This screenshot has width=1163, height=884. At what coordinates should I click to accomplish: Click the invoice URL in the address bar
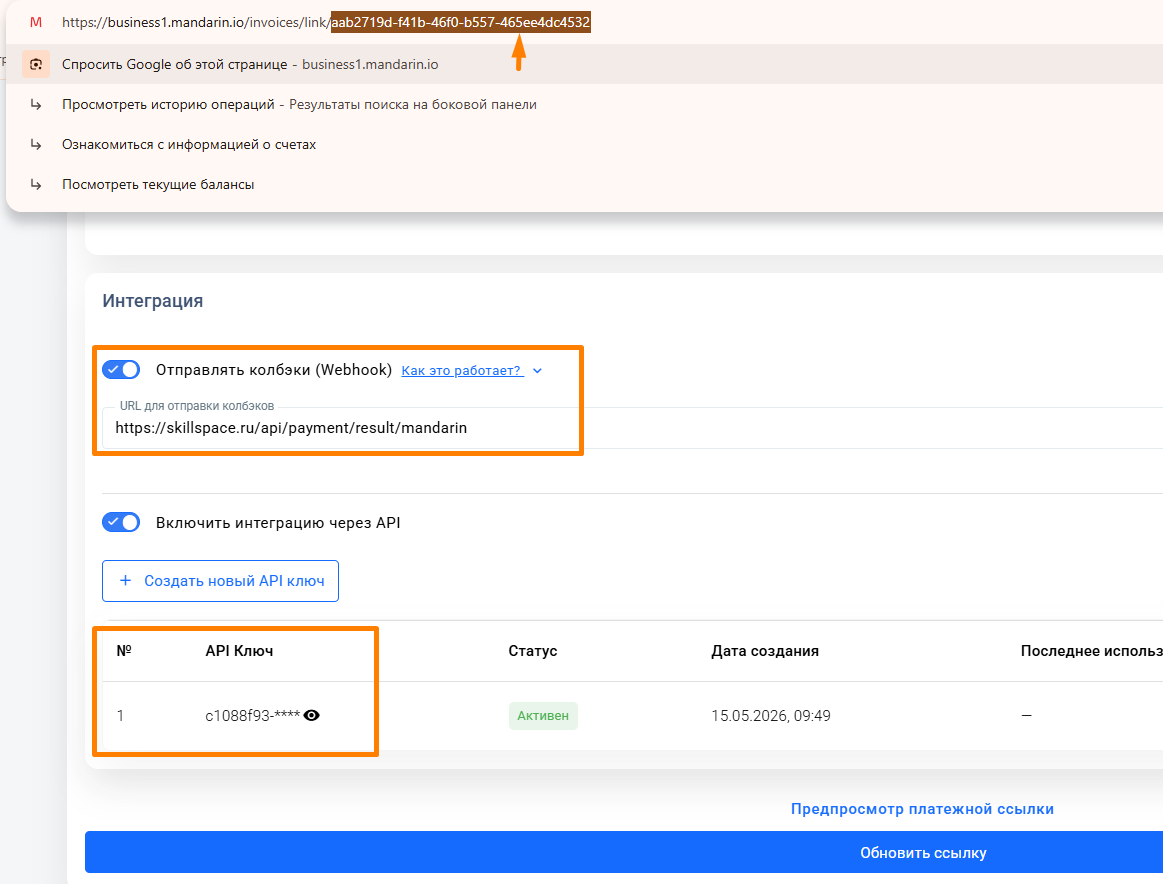[326, 22]
